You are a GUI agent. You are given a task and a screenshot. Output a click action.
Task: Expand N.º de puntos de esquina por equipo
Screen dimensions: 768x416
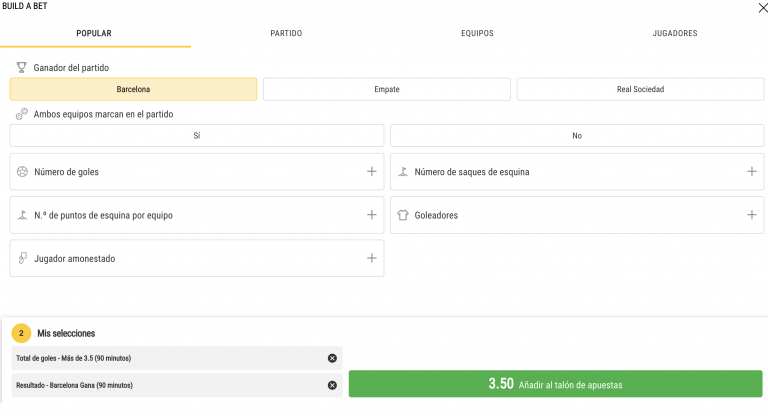click(x=372, y=215)
